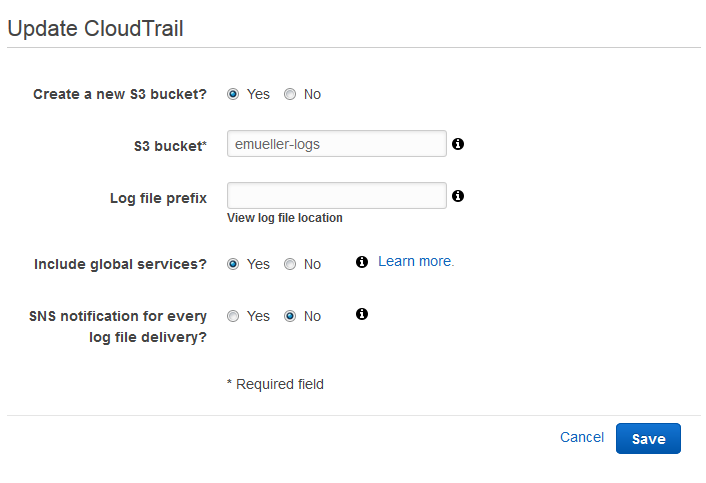This screenshot has height=483, width=706.
Task: Click the Required field note text
Action: [275, 384]
